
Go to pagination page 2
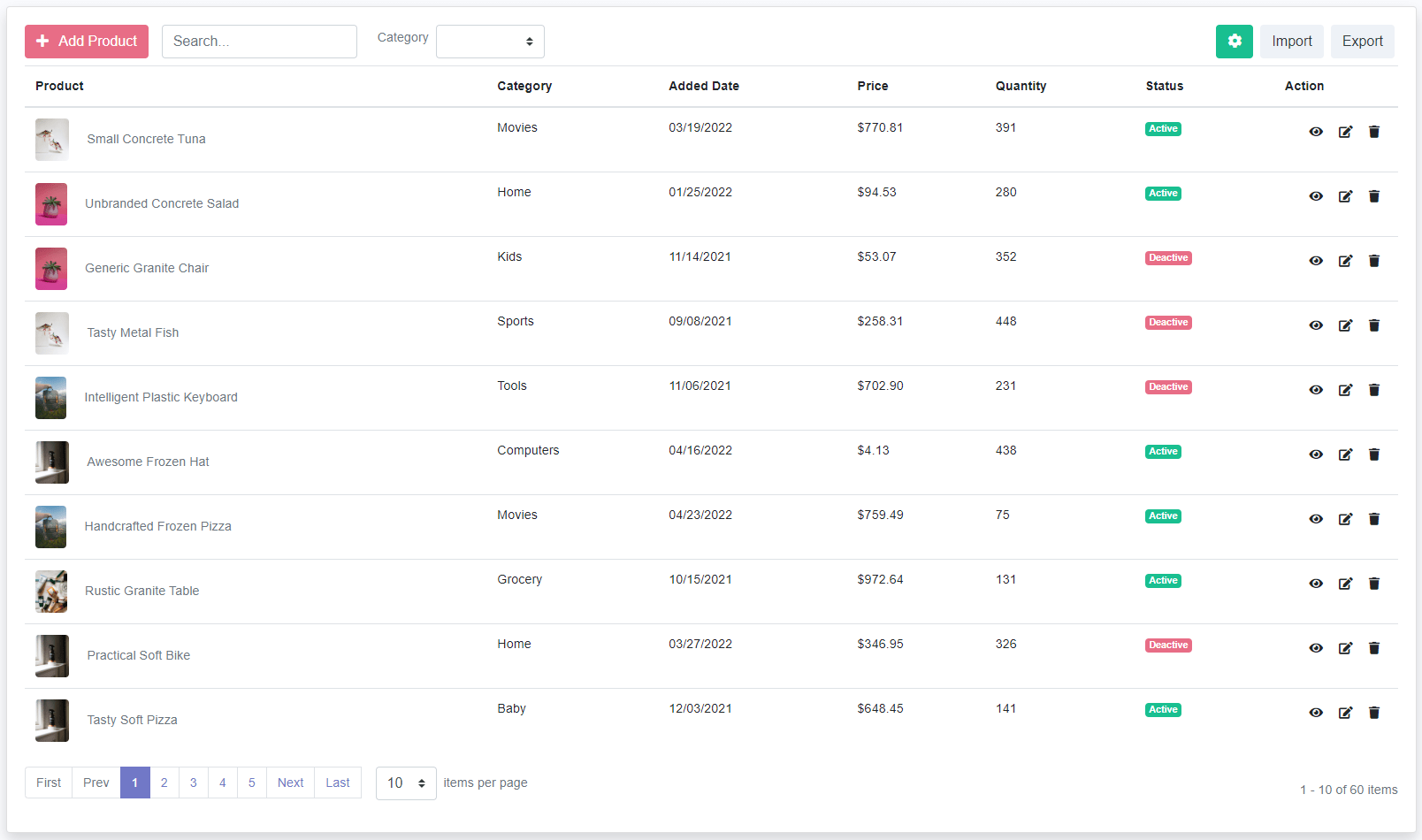point(164,783)
